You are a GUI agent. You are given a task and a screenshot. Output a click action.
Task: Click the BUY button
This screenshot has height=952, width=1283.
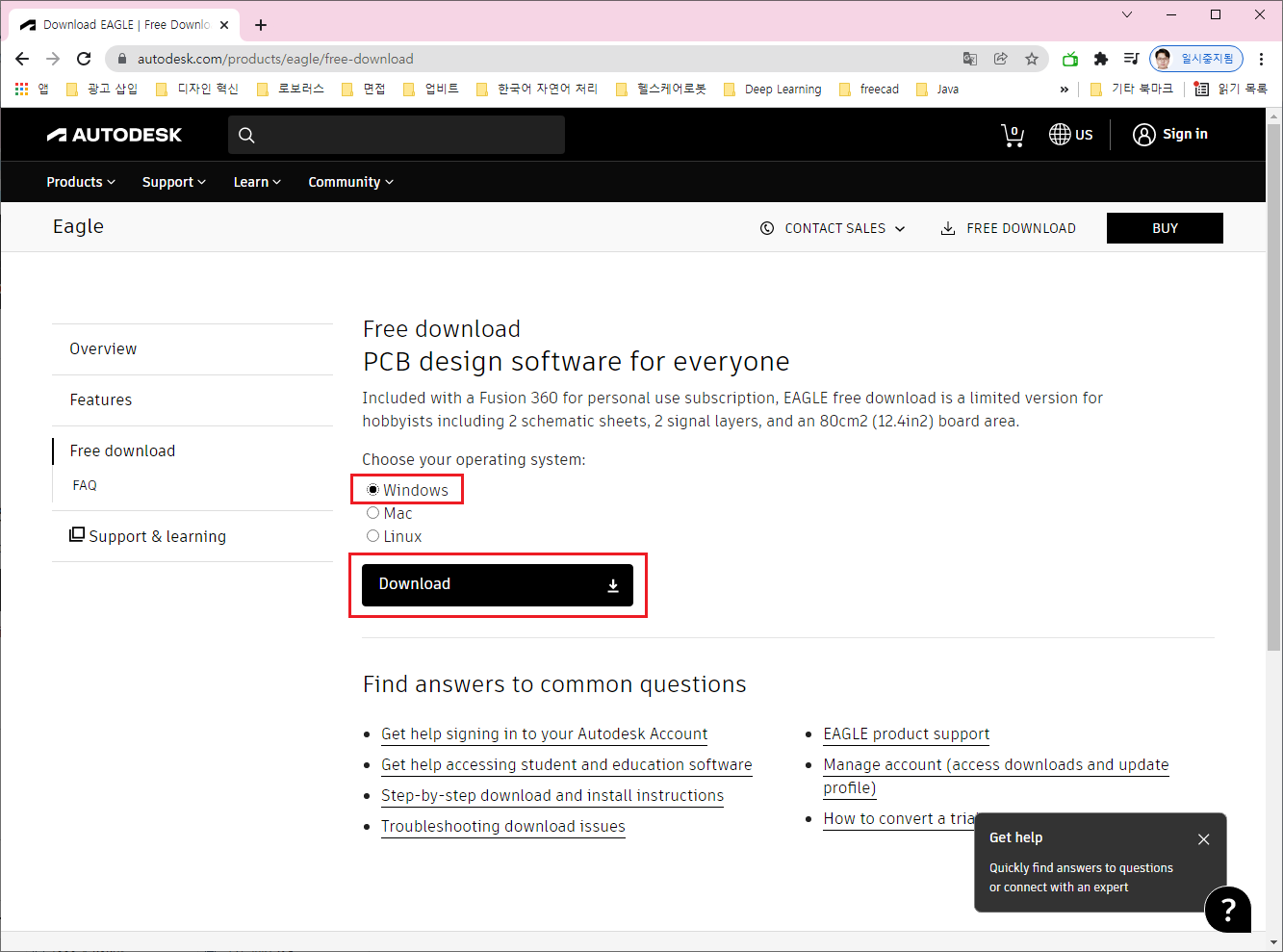coord(1165,228)
